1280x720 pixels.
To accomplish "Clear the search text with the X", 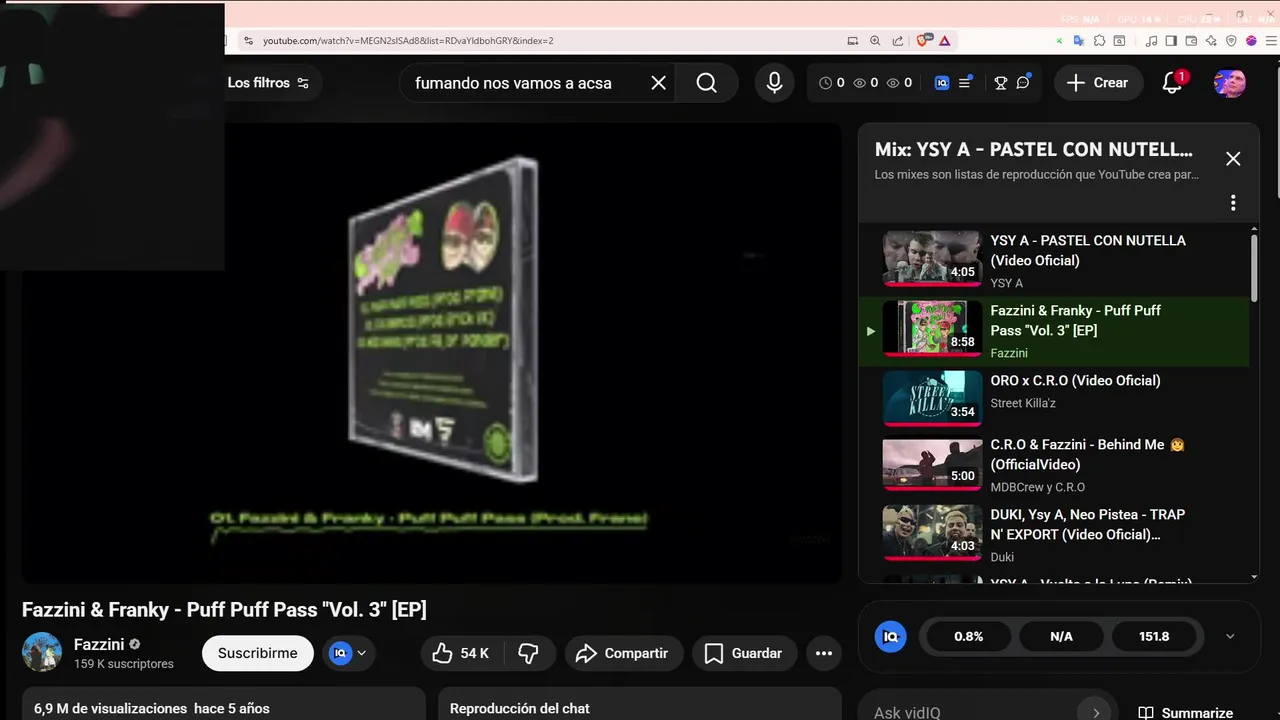I will [x=658, y=83].
